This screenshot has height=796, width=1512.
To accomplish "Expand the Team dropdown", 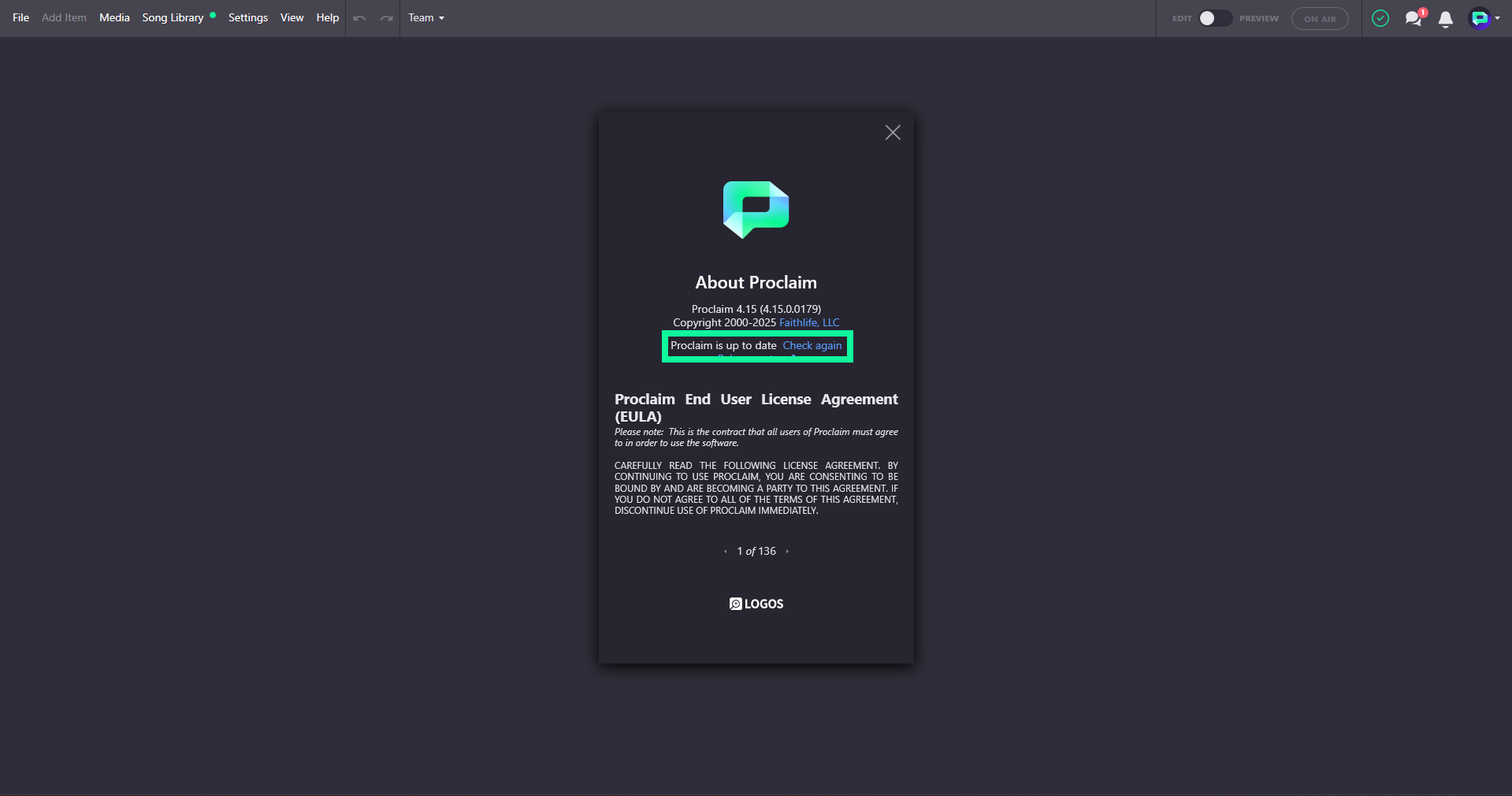I will 426,17.
